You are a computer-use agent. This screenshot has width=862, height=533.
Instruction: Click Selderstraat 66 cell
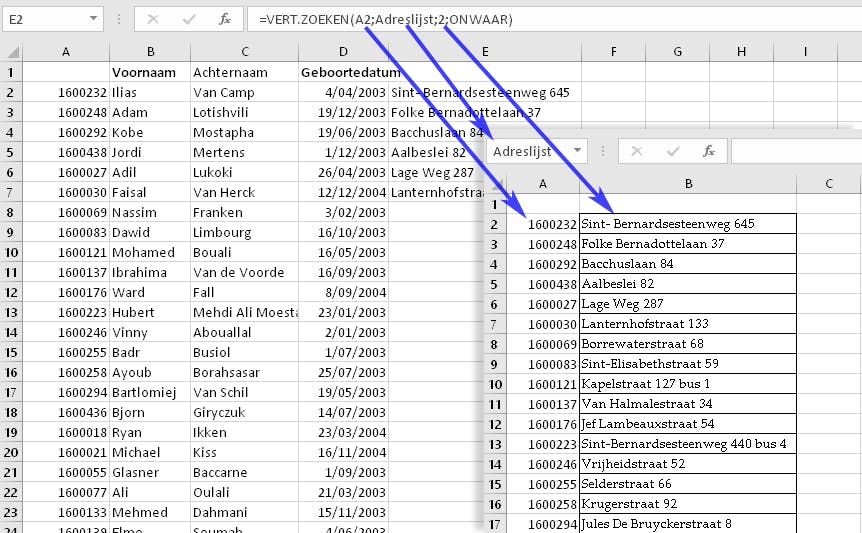pyautogui.click(x=688, y=484)
